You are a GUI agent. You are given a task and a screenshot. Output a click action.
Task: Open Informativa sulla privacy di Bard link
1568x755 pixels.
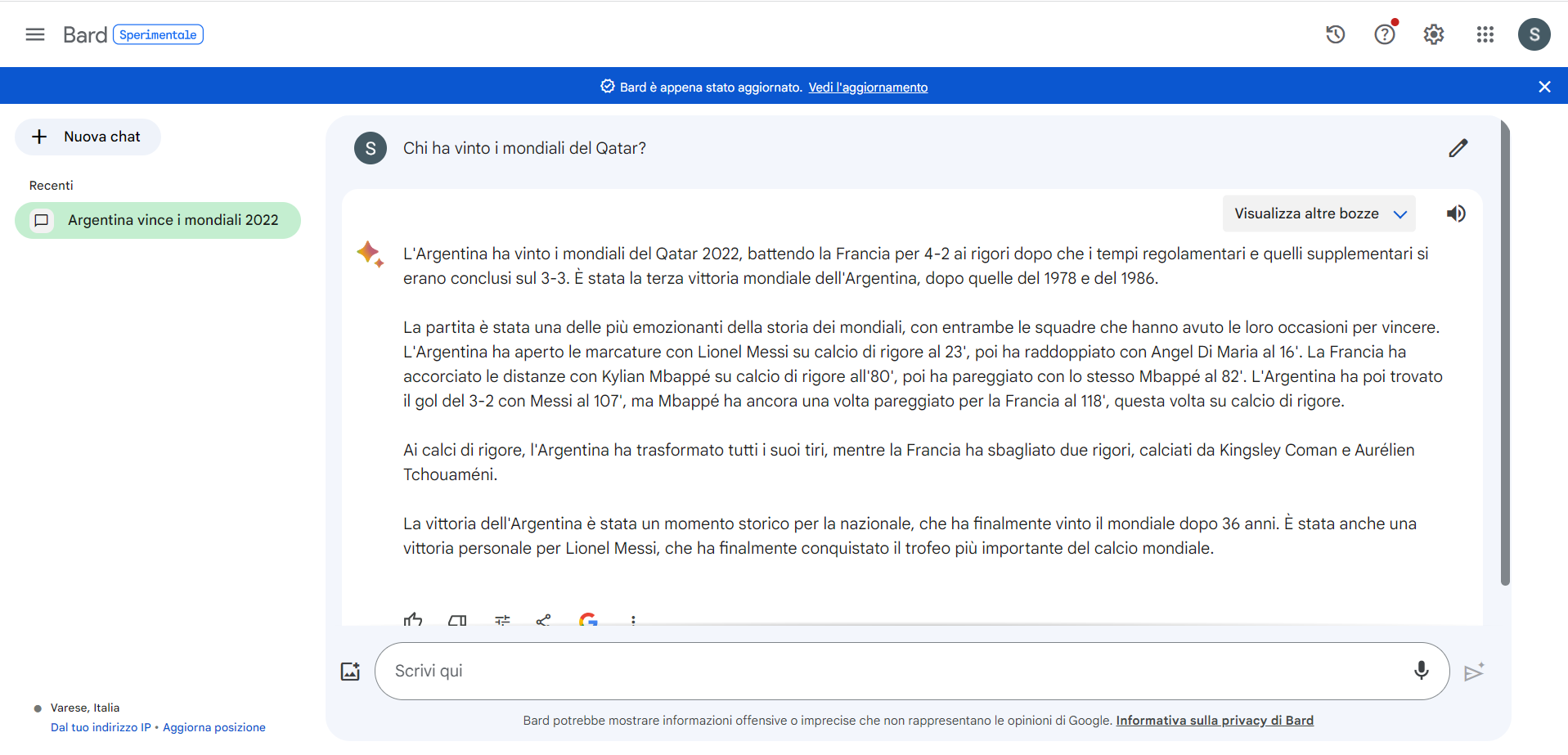(x=1215, y=721)
